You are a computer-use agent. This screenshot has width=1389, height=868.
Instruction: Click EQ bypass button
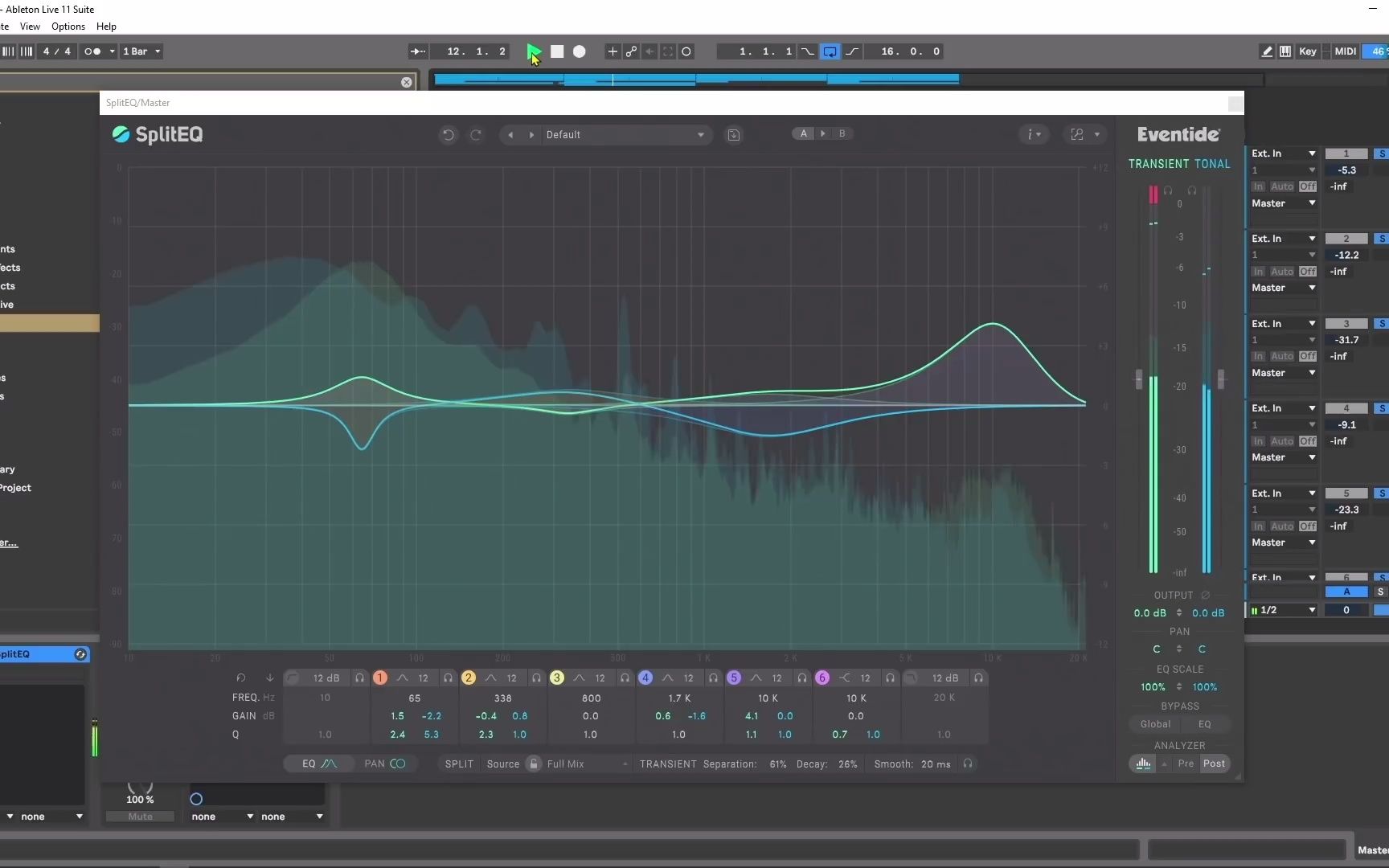tap(1205, 725)
